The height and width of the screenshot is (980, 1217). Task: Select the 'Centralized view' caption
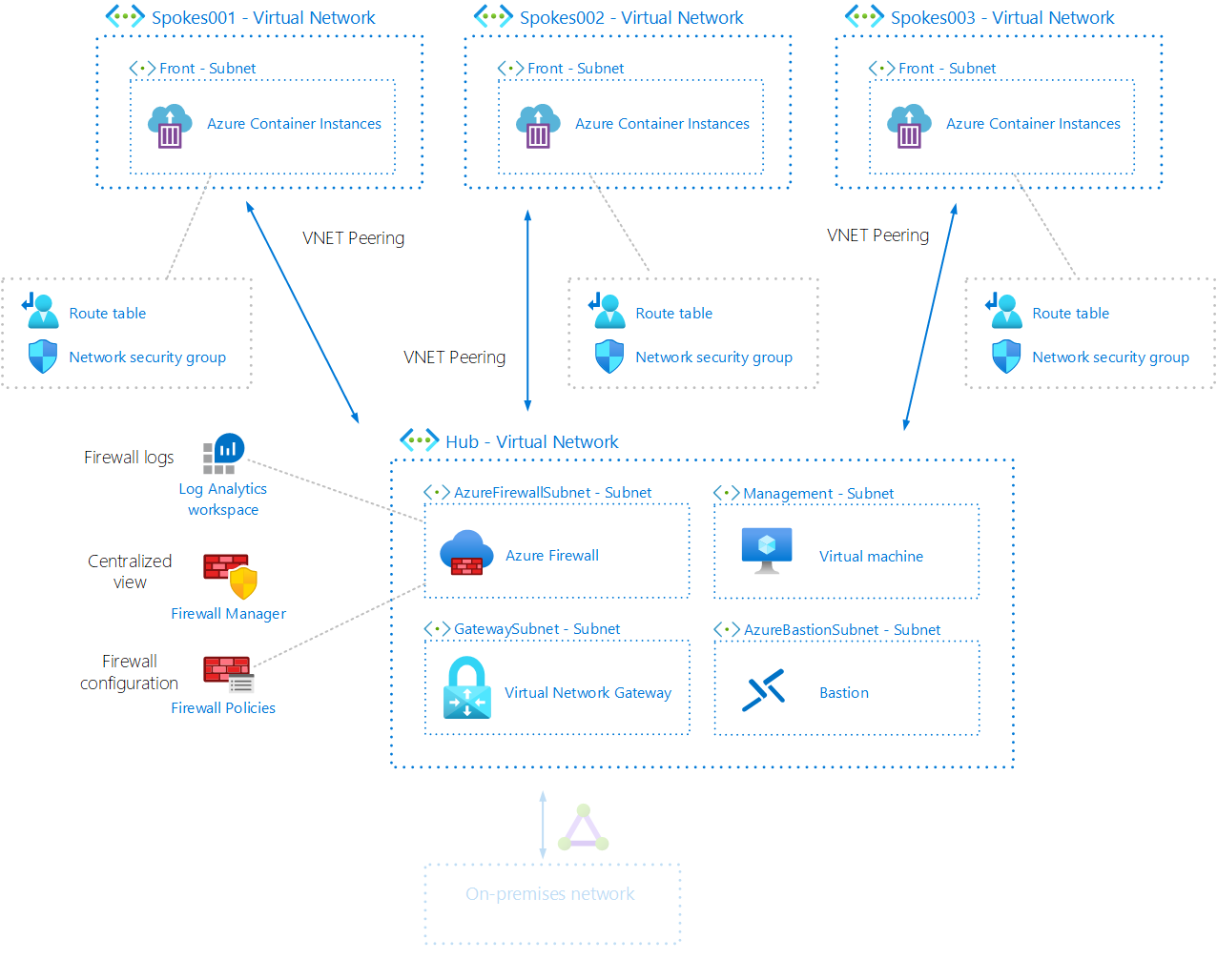(x=130, y=572)
